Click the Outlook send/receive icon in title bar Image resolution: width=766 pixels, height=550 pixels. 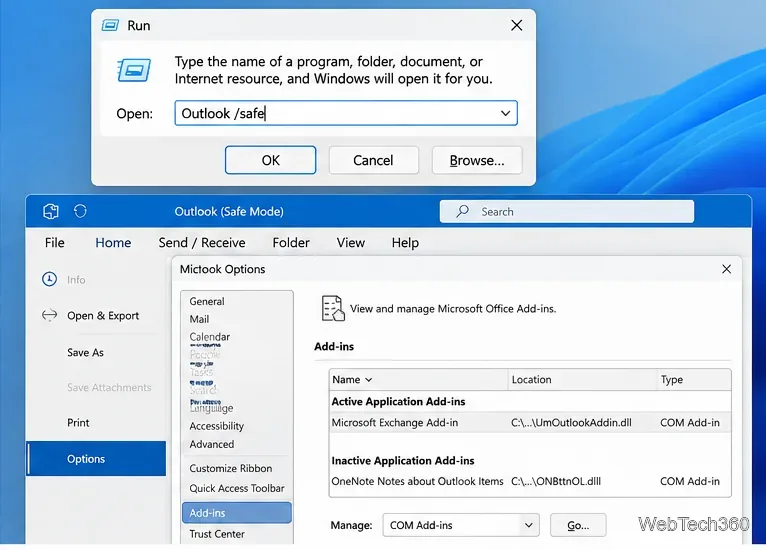point(51,211)
